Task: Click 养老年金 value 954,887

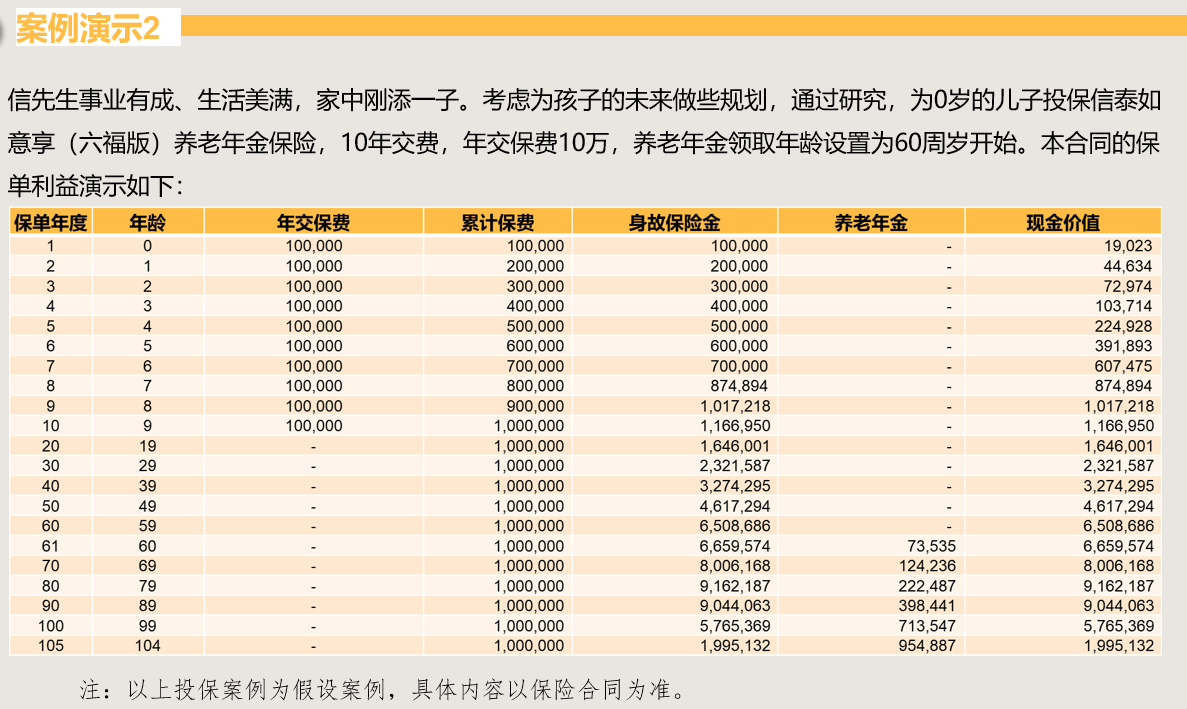Action: [927, 646]
